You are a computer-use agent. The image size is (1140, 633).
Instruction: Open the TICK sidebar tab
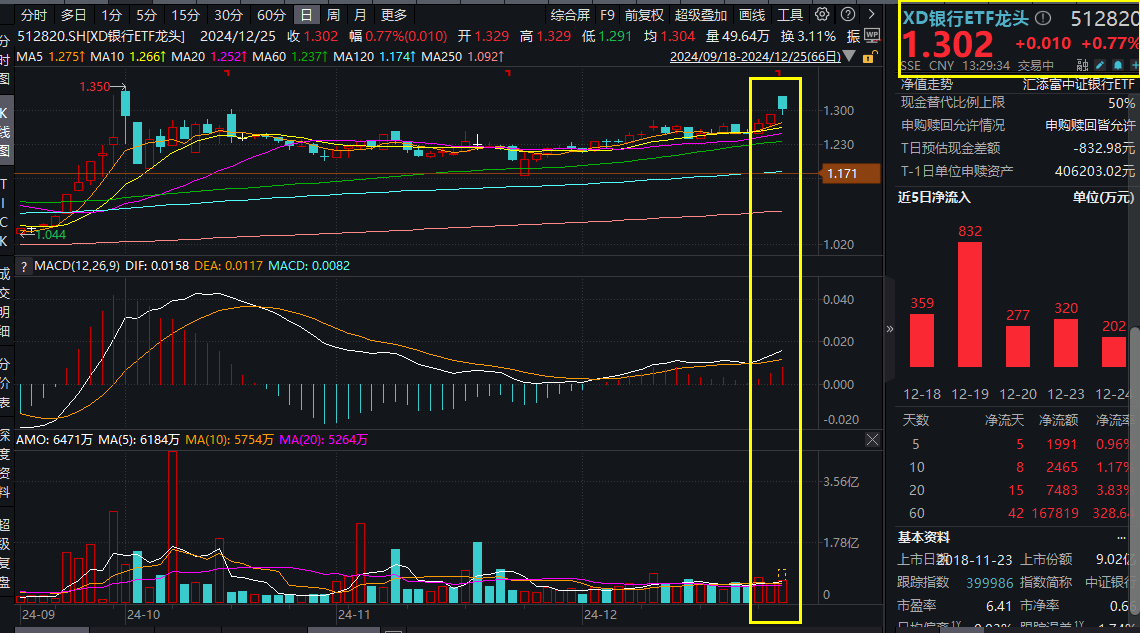coord(4,212)
